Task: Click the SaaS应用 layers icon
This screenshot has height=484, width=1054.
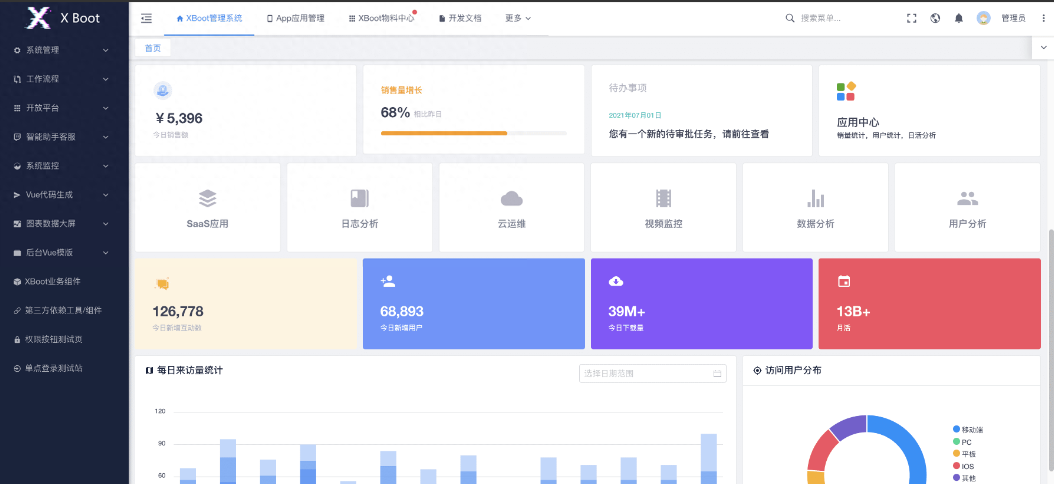Action: pyautogui.click(x=208, y=198)
